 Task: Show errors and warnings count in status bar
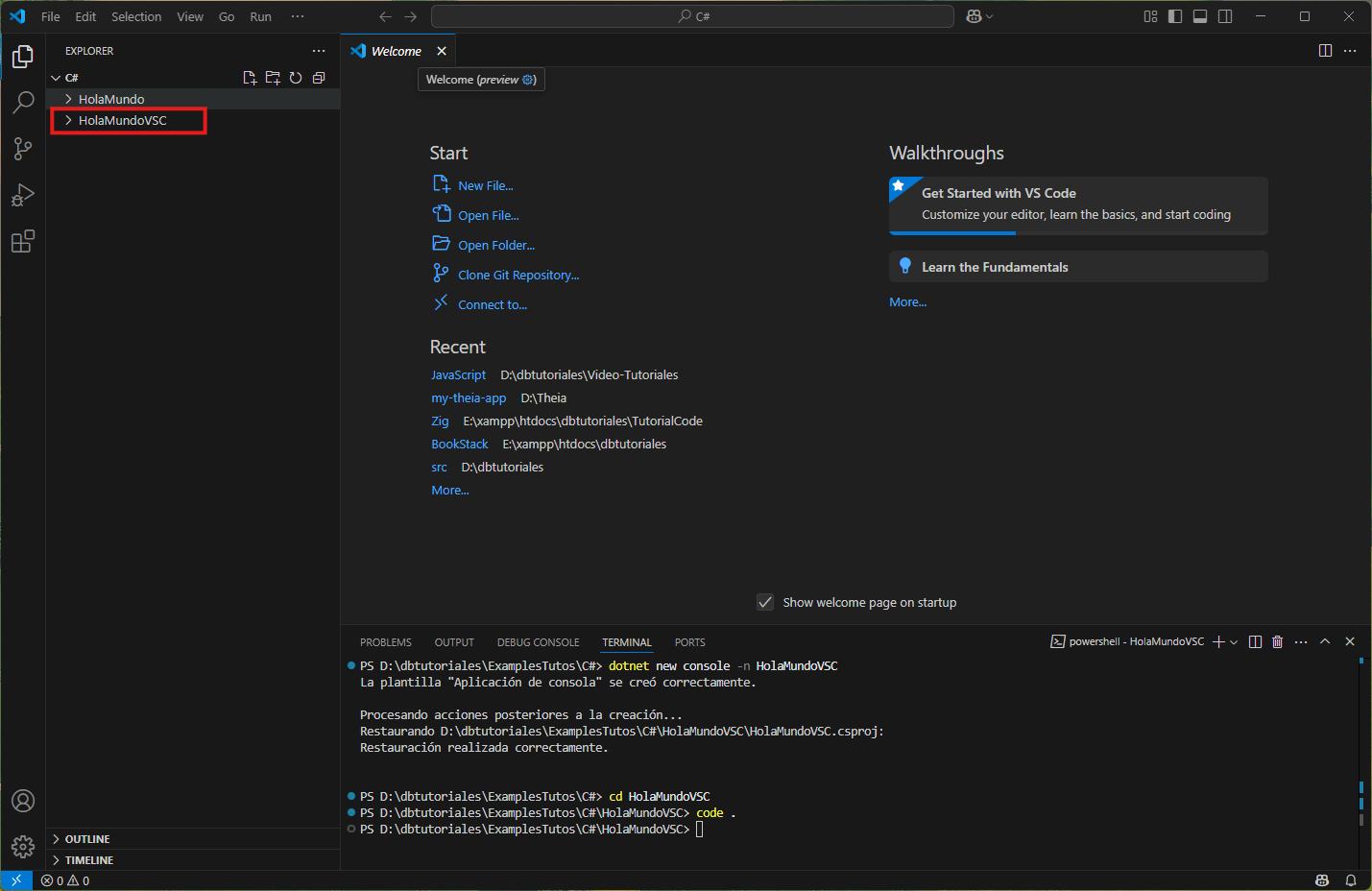click(x=65, y=880)
